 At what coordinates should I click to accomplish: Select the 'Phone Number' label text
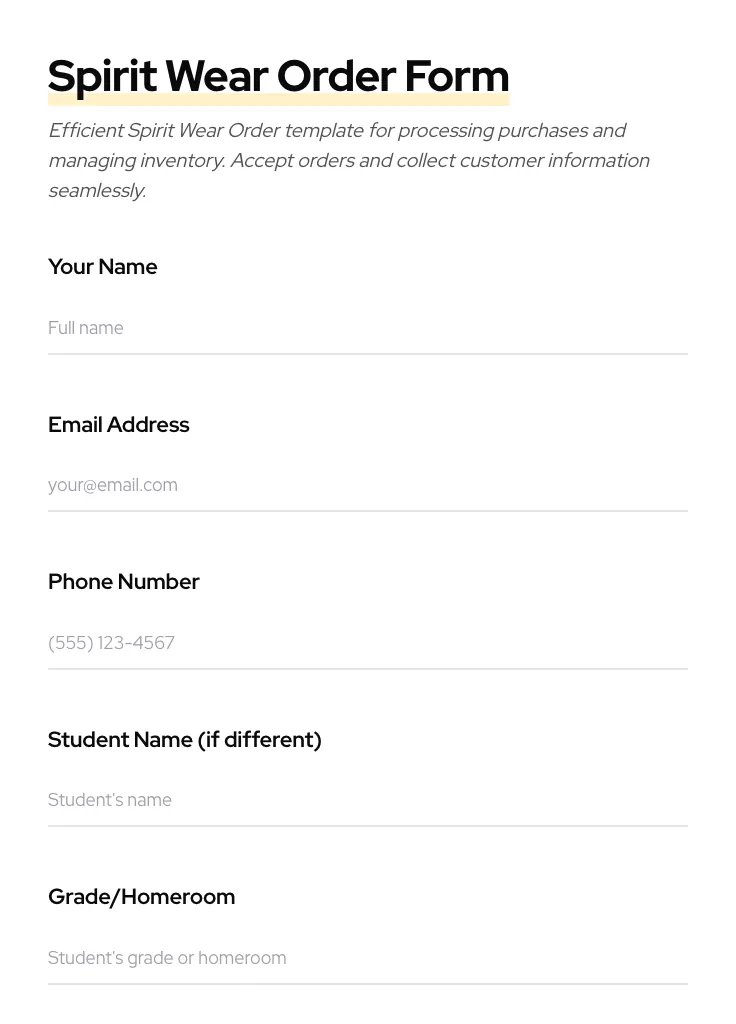(x=123, y=582)
